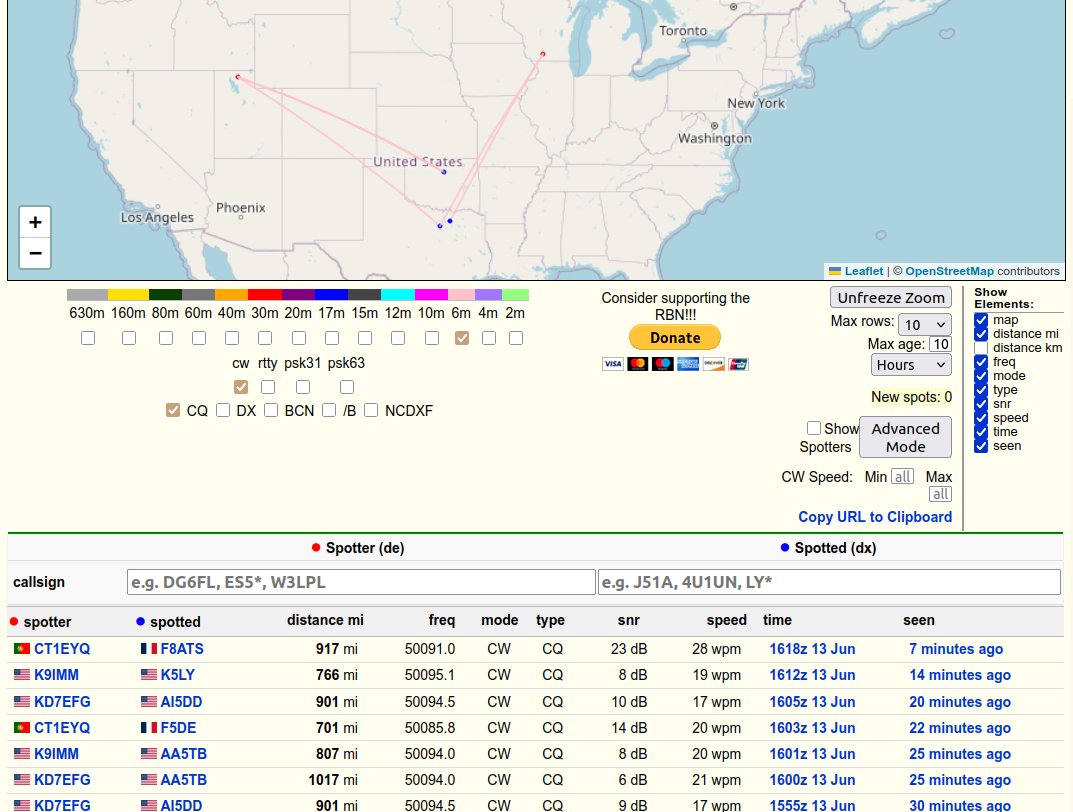Click the Visa card icon
Viewport: 1073px width, 812px height.
coord(612,364)
